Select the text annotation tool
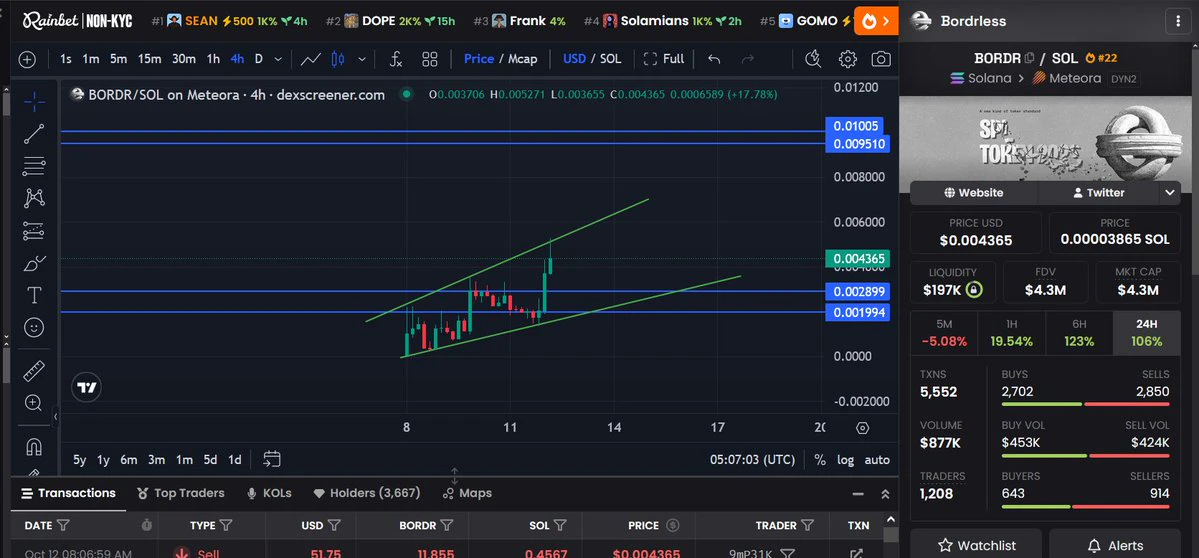This screenshot has width=1199, height=558. click(34, 295)
